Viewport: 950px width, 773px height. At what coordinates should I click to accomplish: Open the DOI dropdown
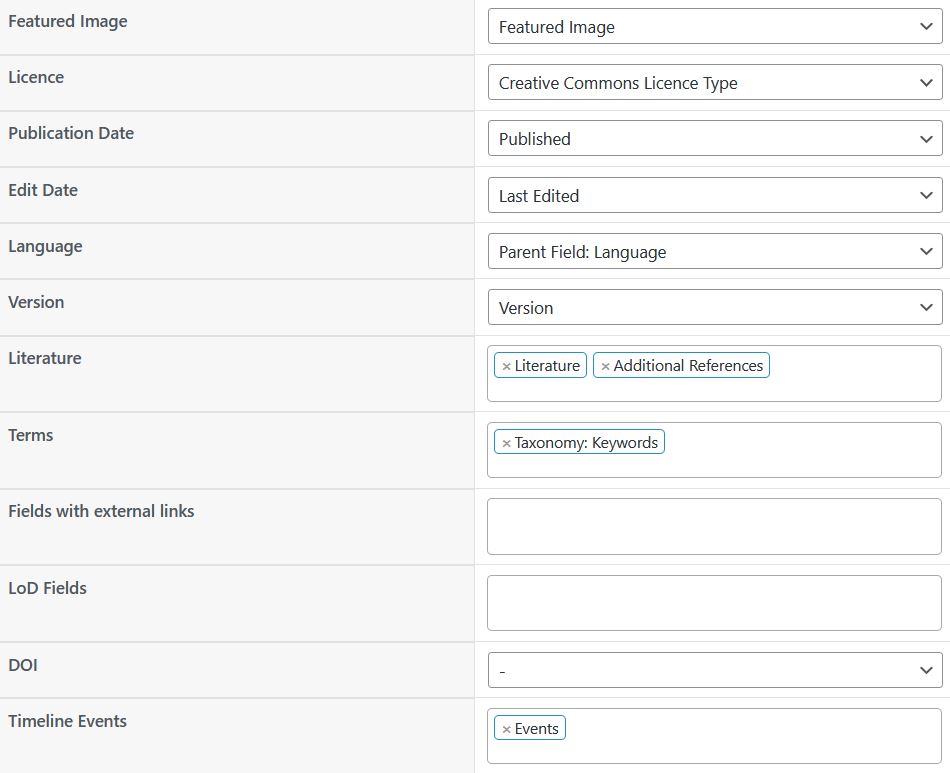[x=715, y=670]
